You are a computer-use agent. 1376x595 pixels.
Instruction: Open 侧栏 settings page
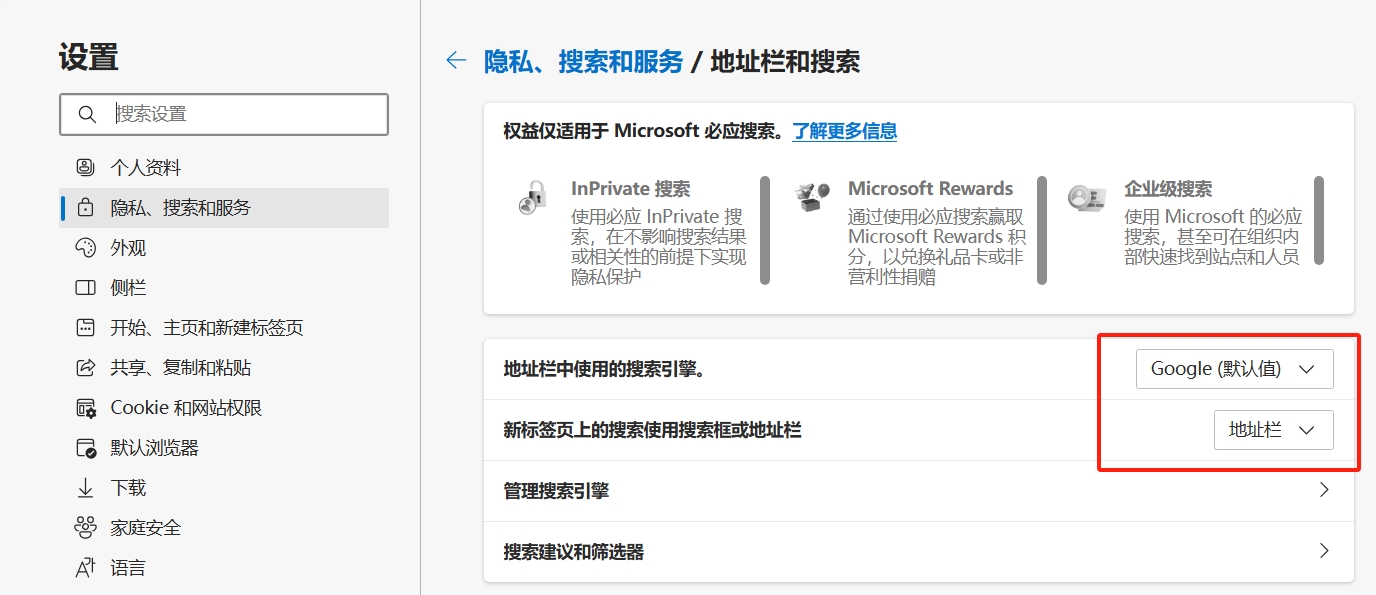224,288
